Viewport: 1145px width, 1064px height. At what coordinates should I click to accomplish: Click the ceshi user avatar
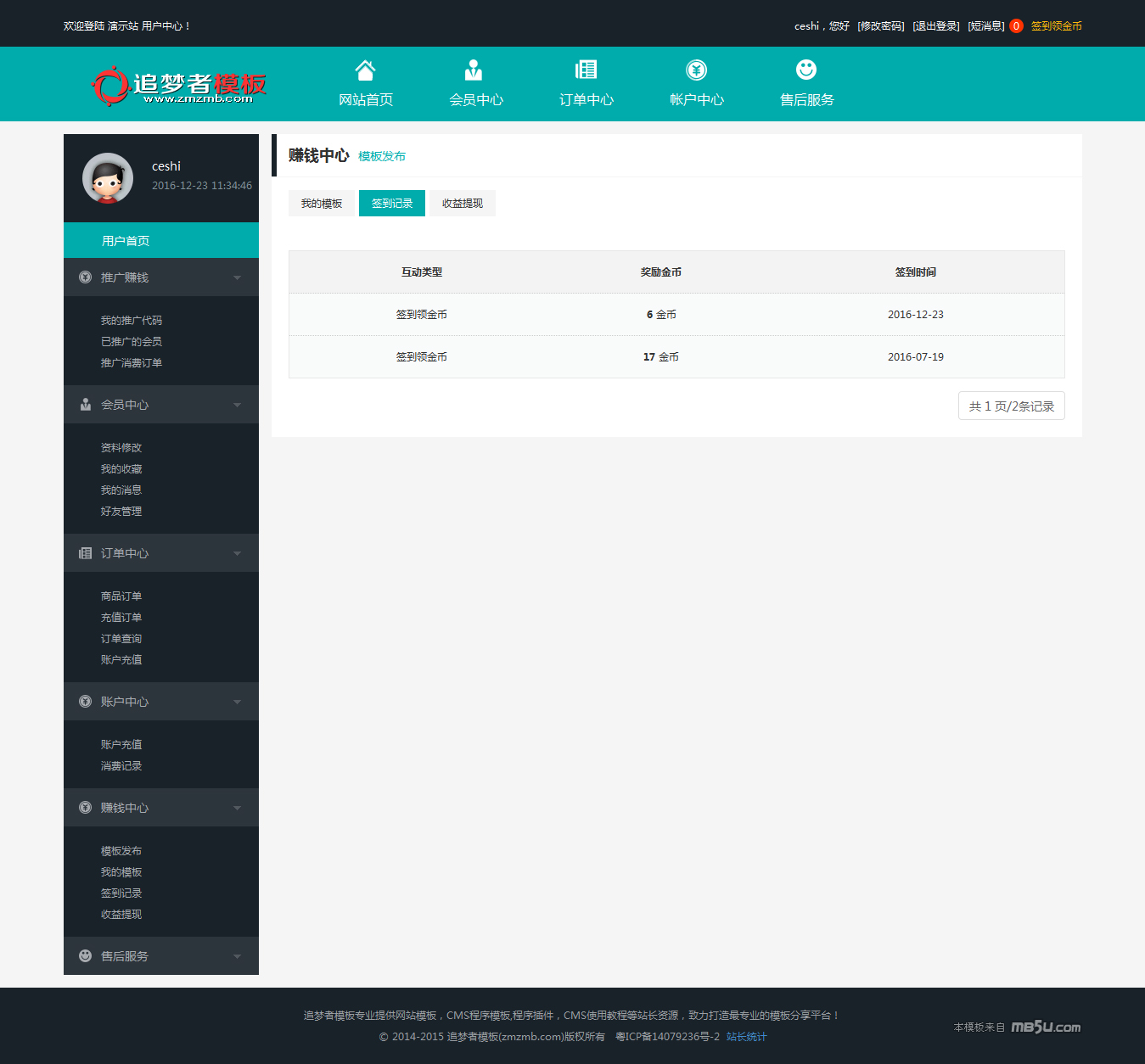[x=108, y=178]
